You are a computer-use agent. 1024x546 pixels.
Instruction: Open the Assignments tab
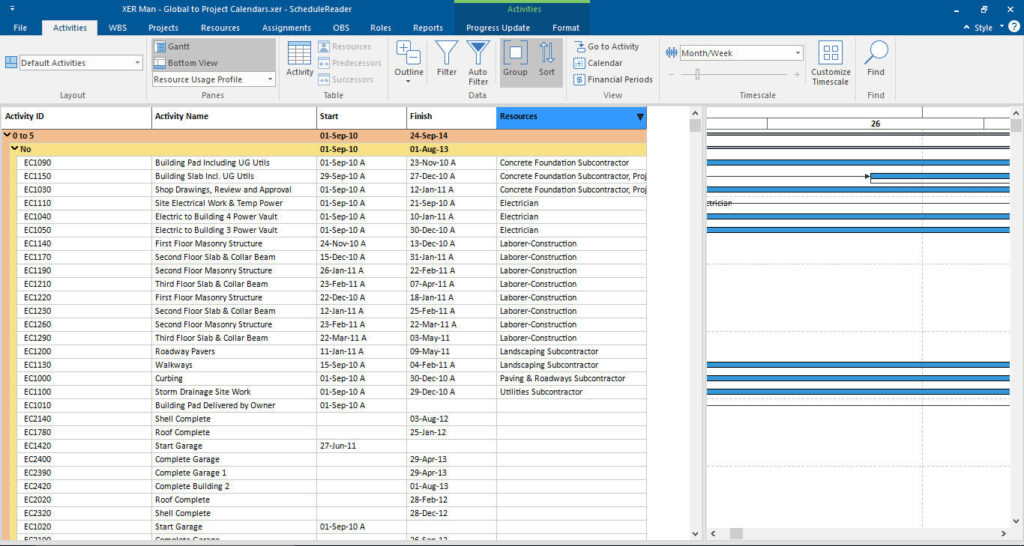tap(287, 28)
